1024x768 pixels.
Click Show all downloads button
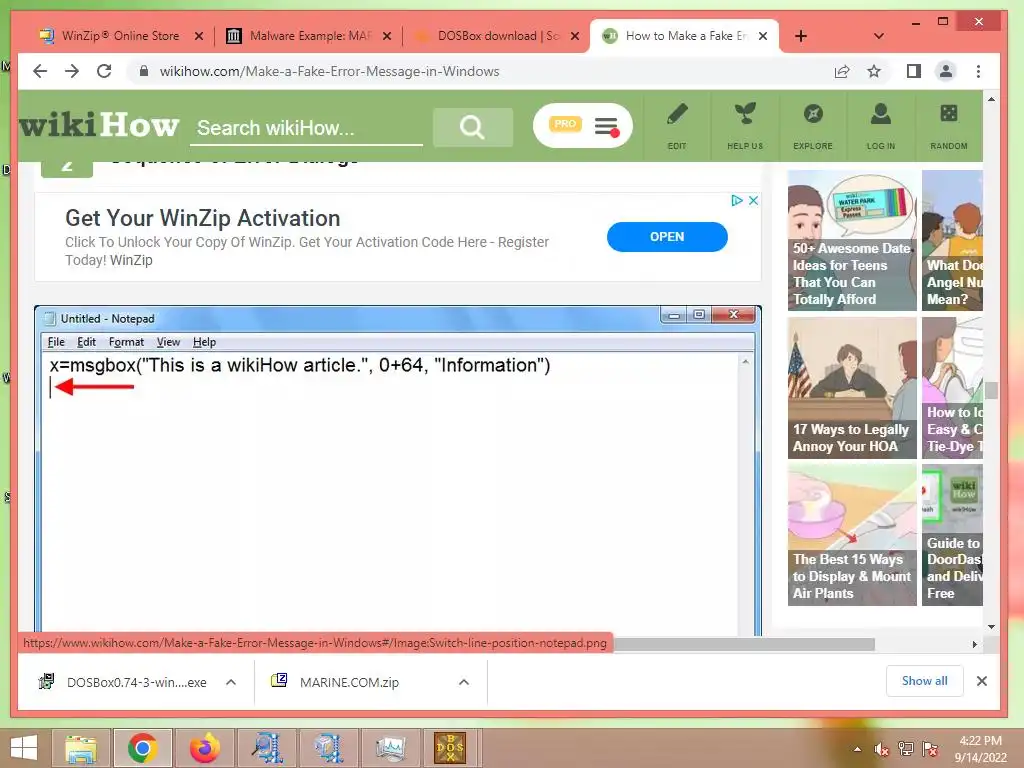924,680
